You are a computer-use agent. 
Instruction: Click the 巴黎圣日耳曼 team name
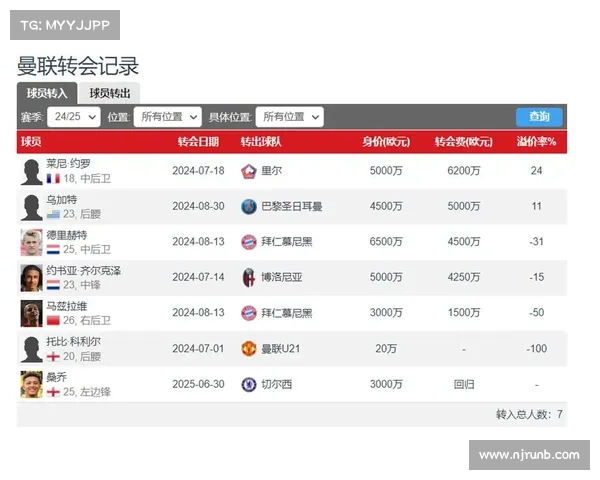(292, 206)
